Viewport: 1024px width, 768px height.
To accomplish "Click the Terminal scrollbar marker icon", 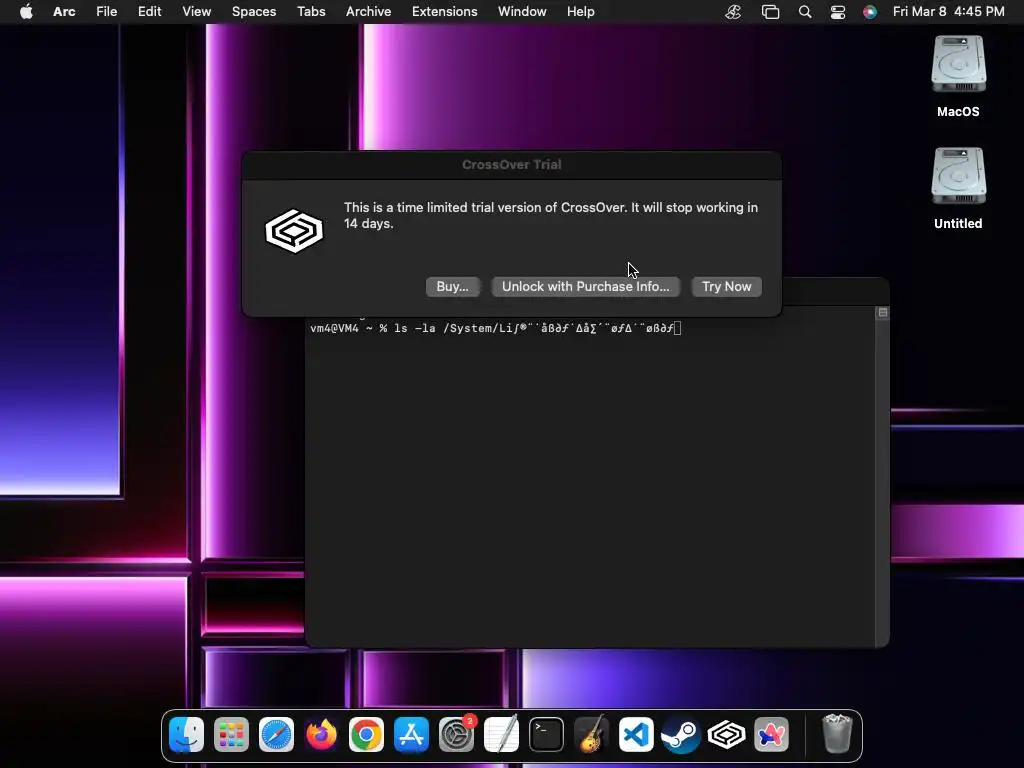I will point(882,313).
